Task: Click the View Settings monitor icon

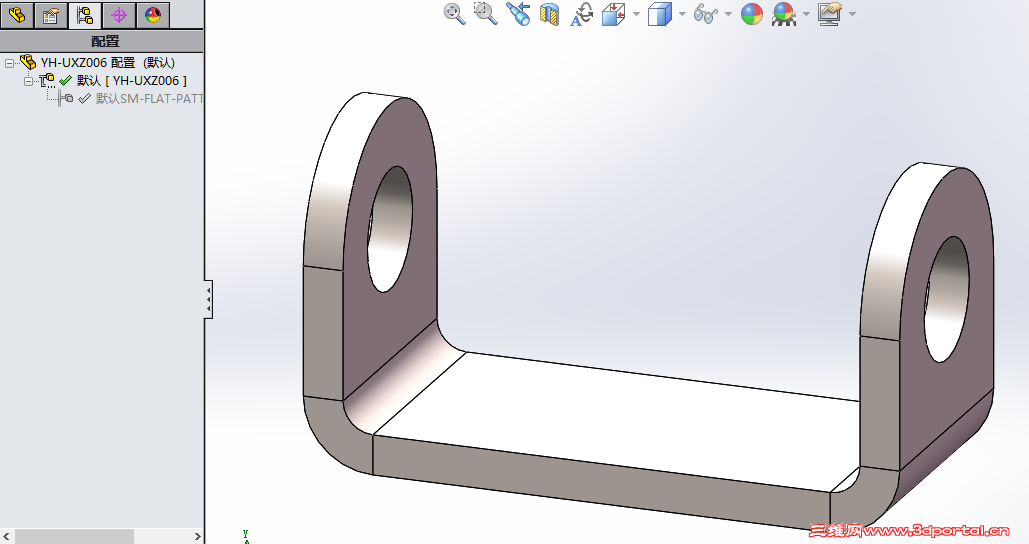Action: coord(830,14)
